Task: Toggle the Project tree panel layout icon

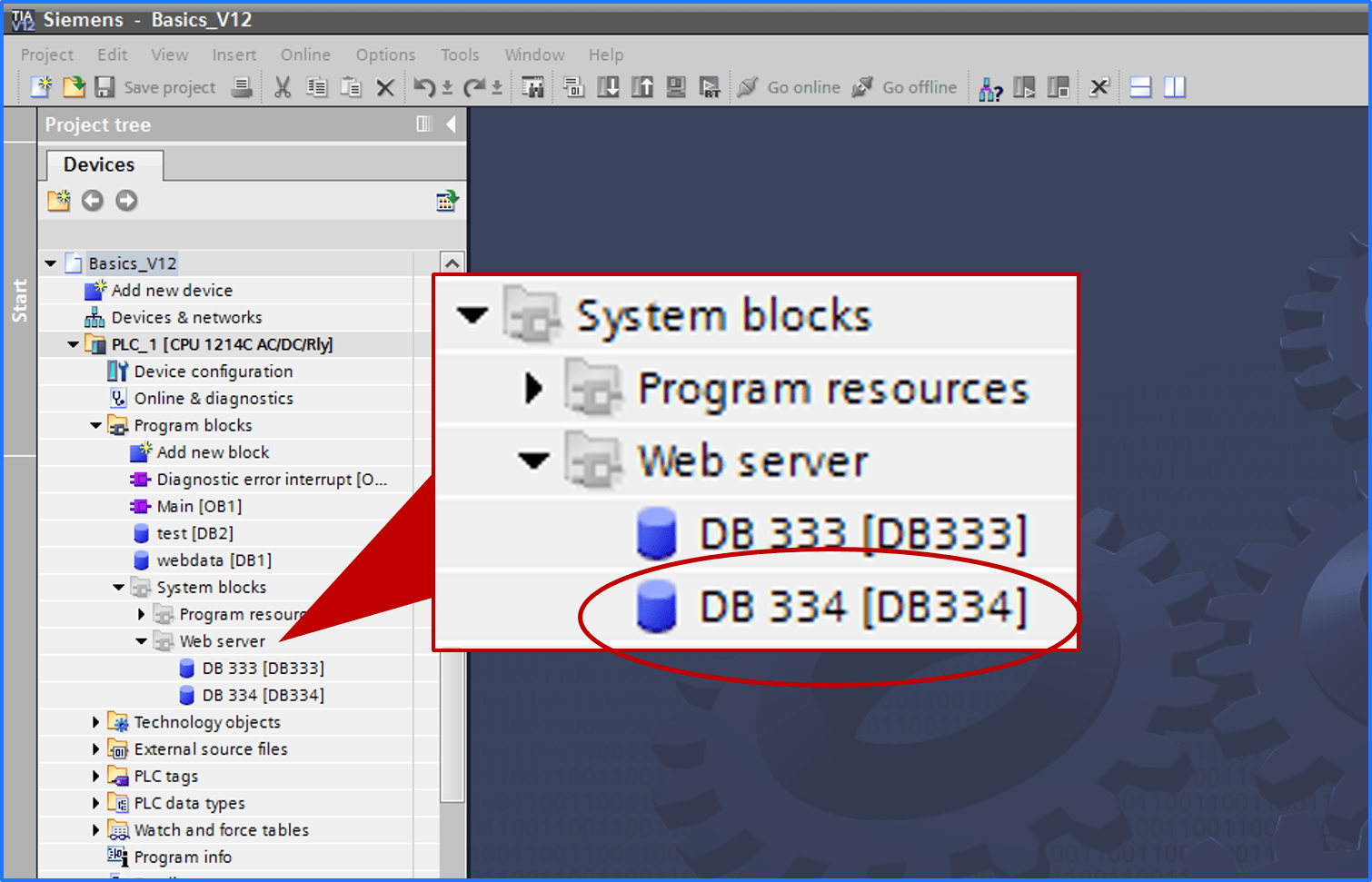Action: [423, 124]
